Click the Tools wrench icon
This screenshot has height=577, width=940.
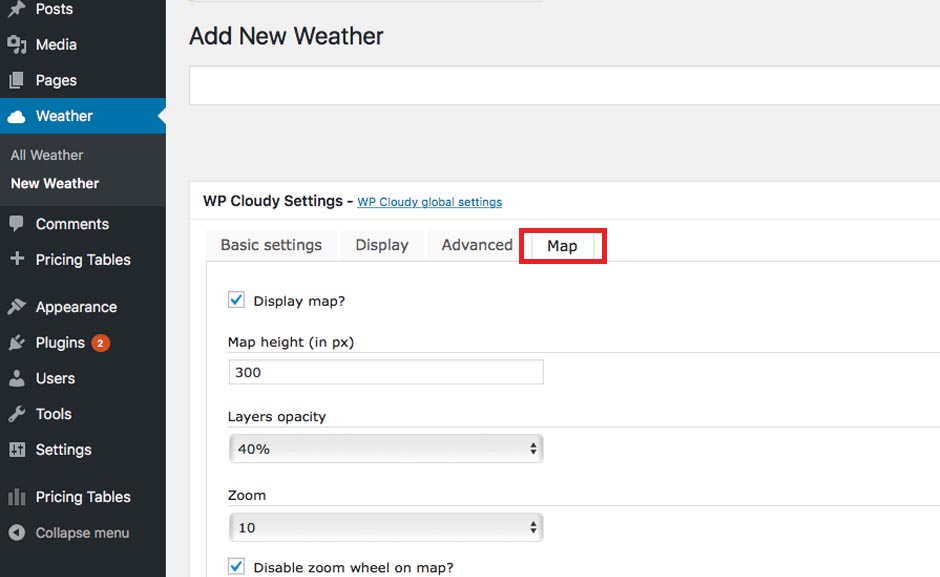click(17, 414)
